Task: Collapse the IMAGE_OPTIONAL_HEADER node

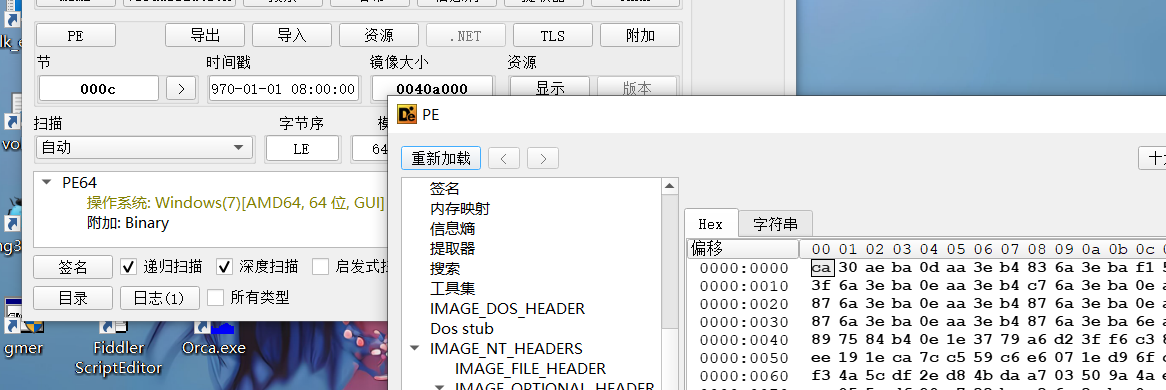Action: coord(439,387)
